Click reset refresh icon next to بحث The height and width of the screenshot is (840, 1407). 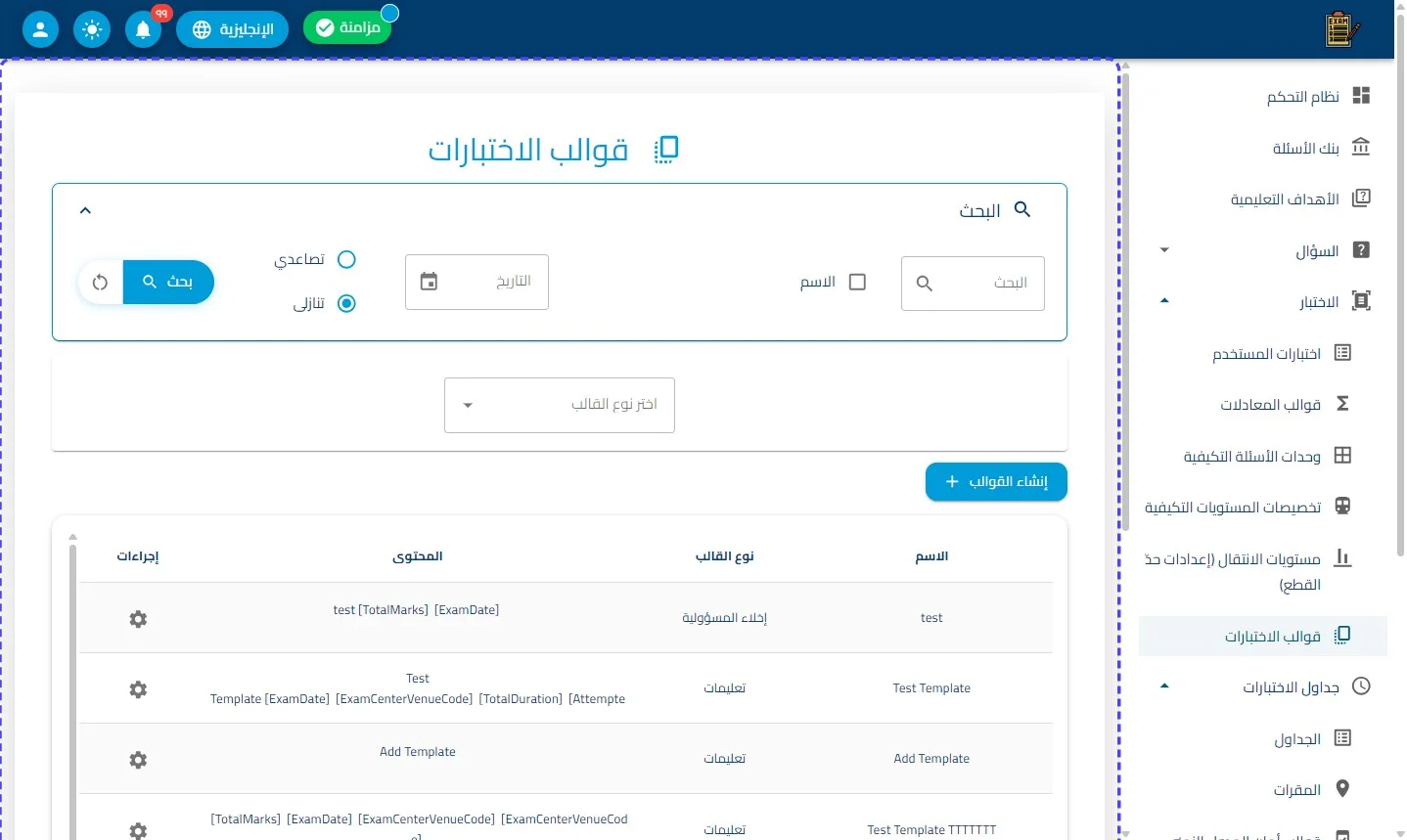100,283
